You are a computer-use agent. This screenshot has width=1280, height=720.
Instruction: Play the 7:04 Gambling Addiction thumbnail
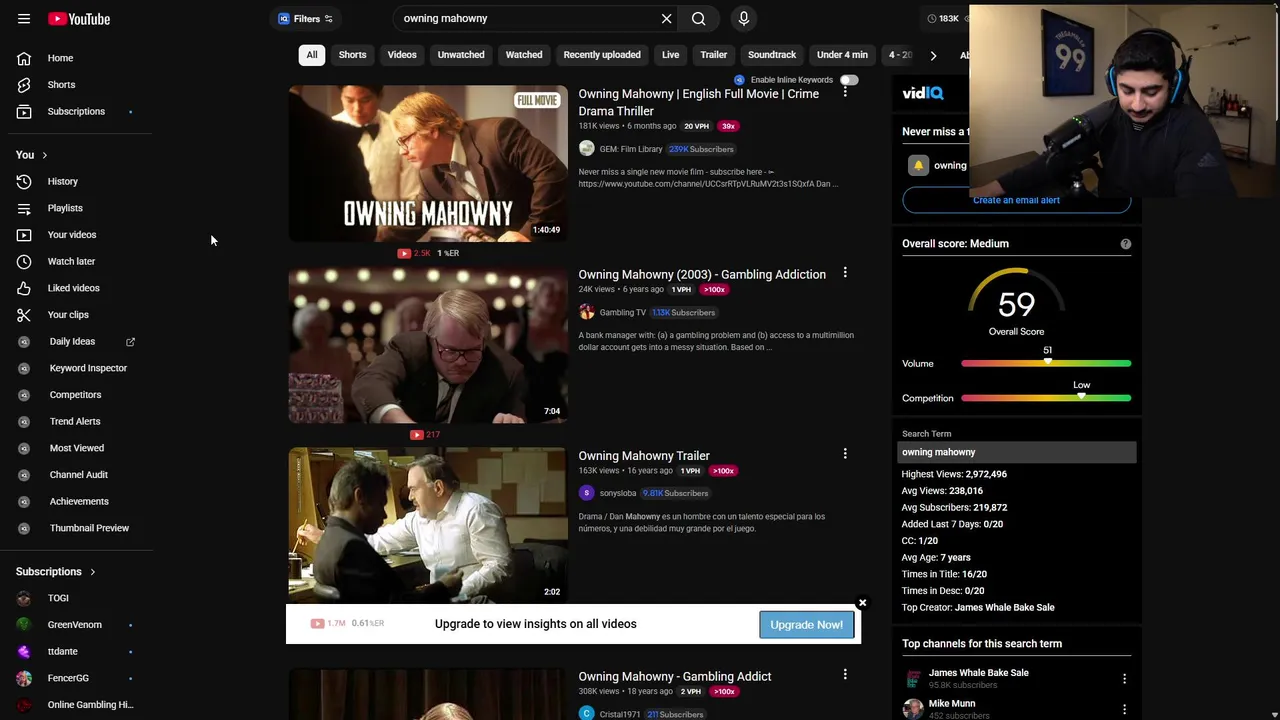428,345
